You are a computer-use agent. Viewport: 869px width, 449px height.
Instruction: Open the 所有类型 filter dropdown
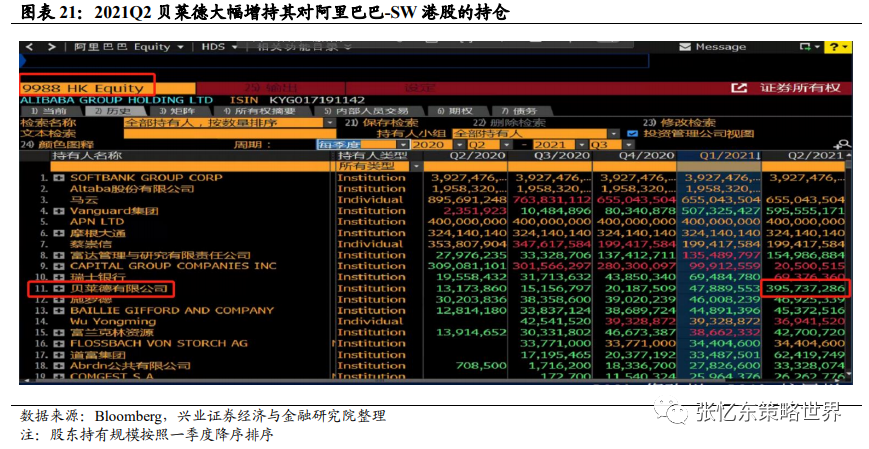[416, 166]
